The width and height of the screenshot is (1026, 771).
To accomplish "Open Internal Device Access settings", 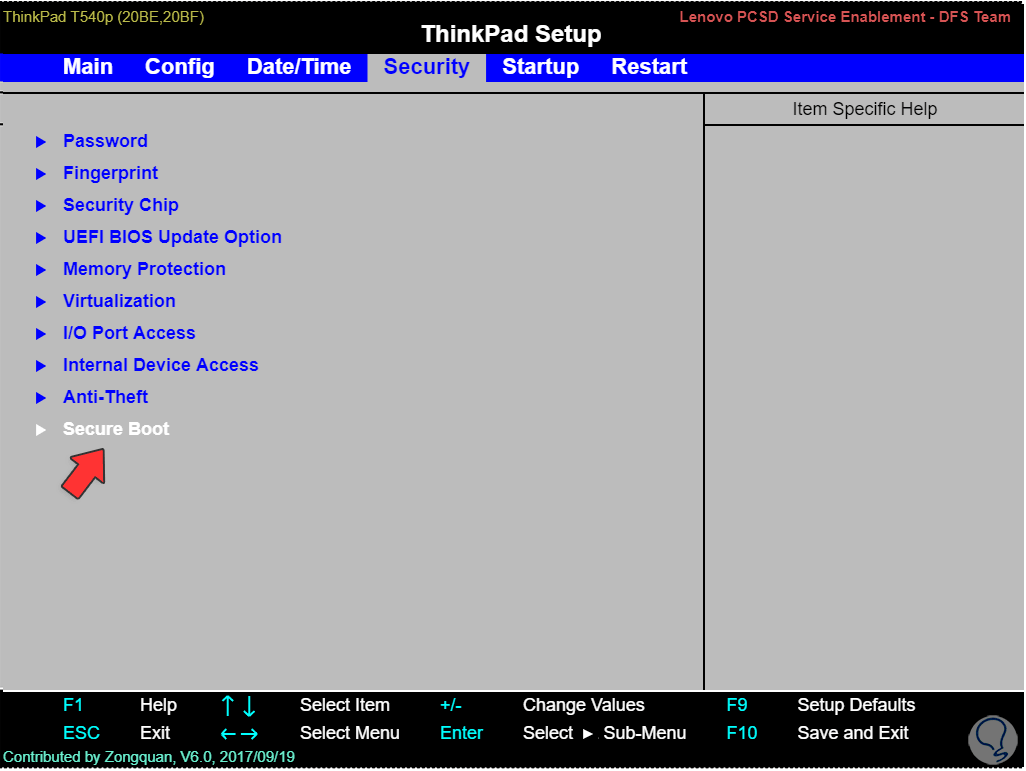I will coord(160,365).
